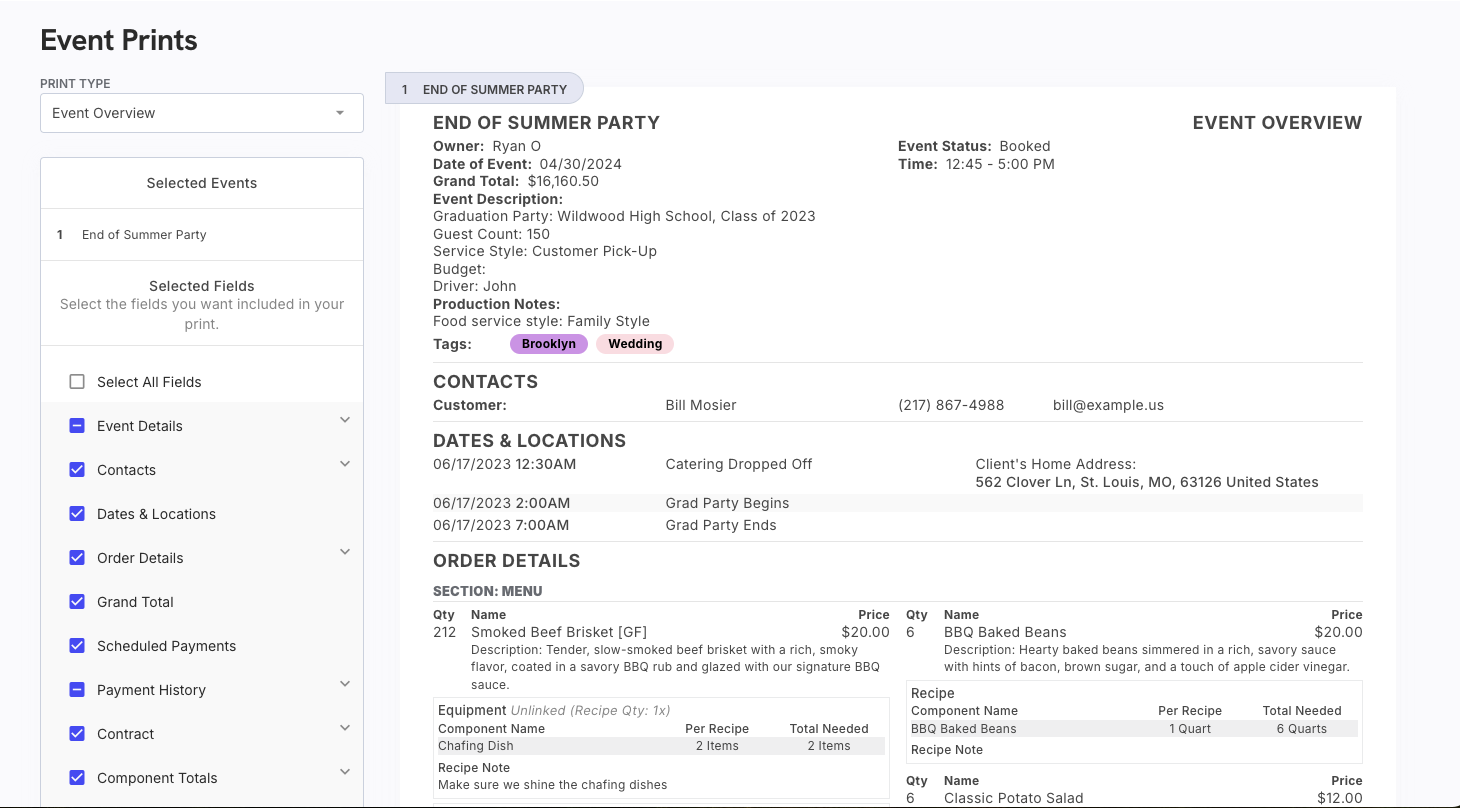The height and width of the screenshot is (808, 1460).
Task: Click the CONTACTS section heading
Action: click(x=485, y=382)
